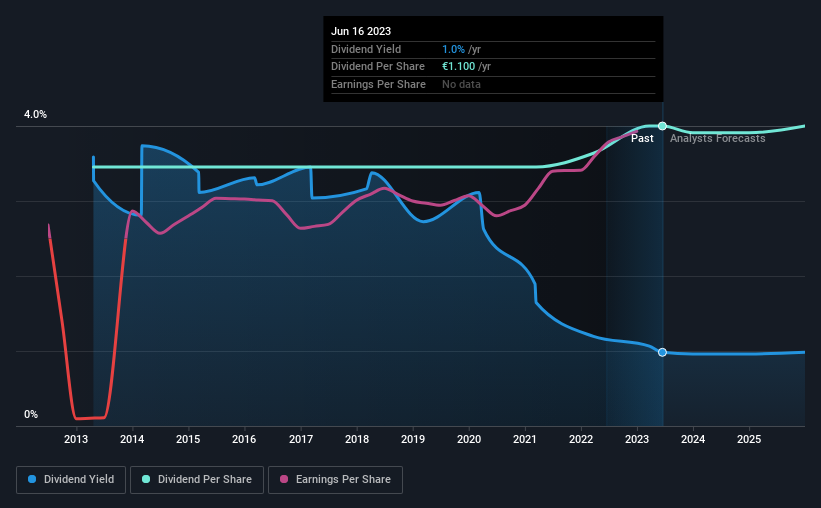Click the 2016 x-axis label
This screenshot has width=821, height=508.
click(x=244, y=439)
